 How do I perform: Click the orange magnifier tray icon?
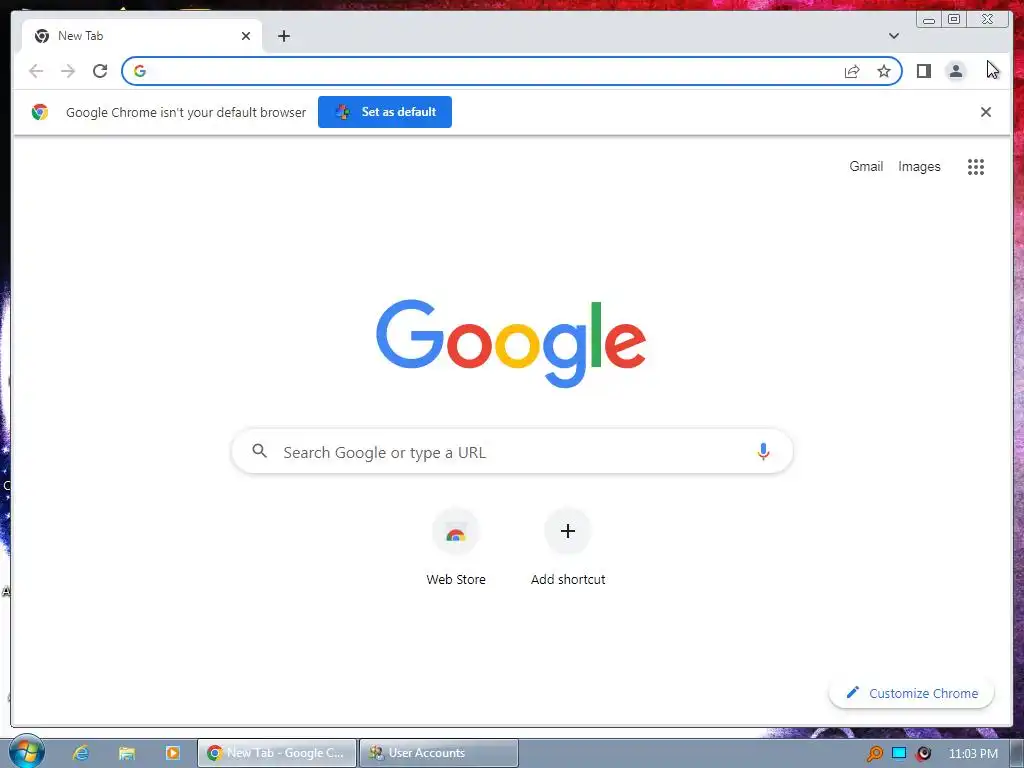(874, 754)
